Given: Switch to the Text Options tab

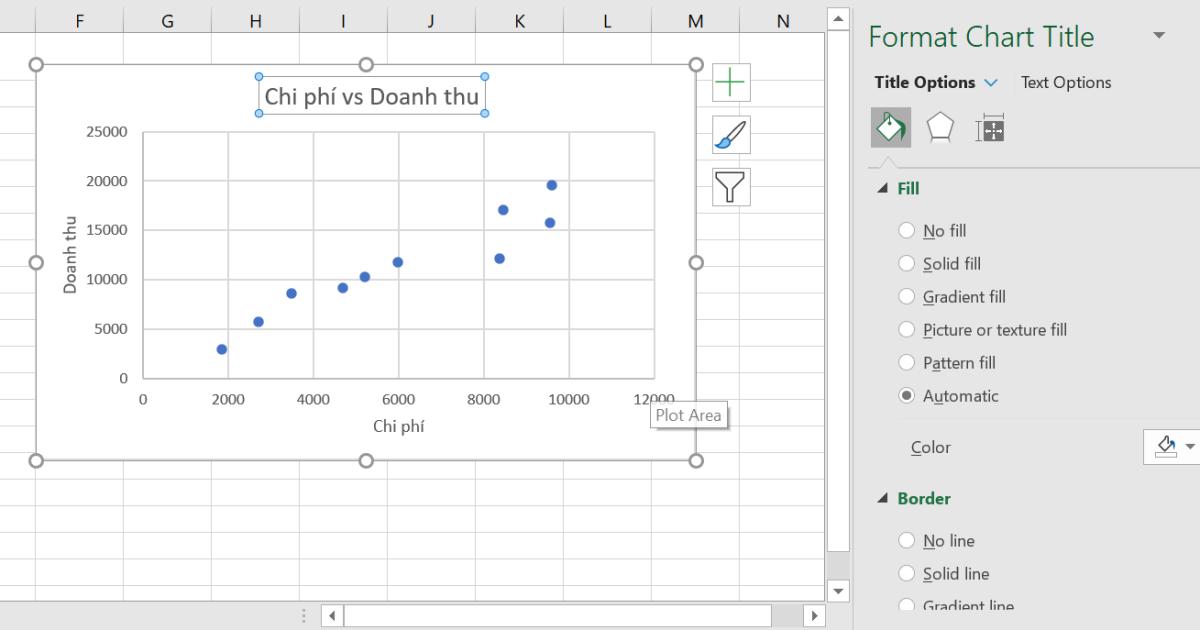Looking at the screenshot, I should click(x=1065, y=82).
